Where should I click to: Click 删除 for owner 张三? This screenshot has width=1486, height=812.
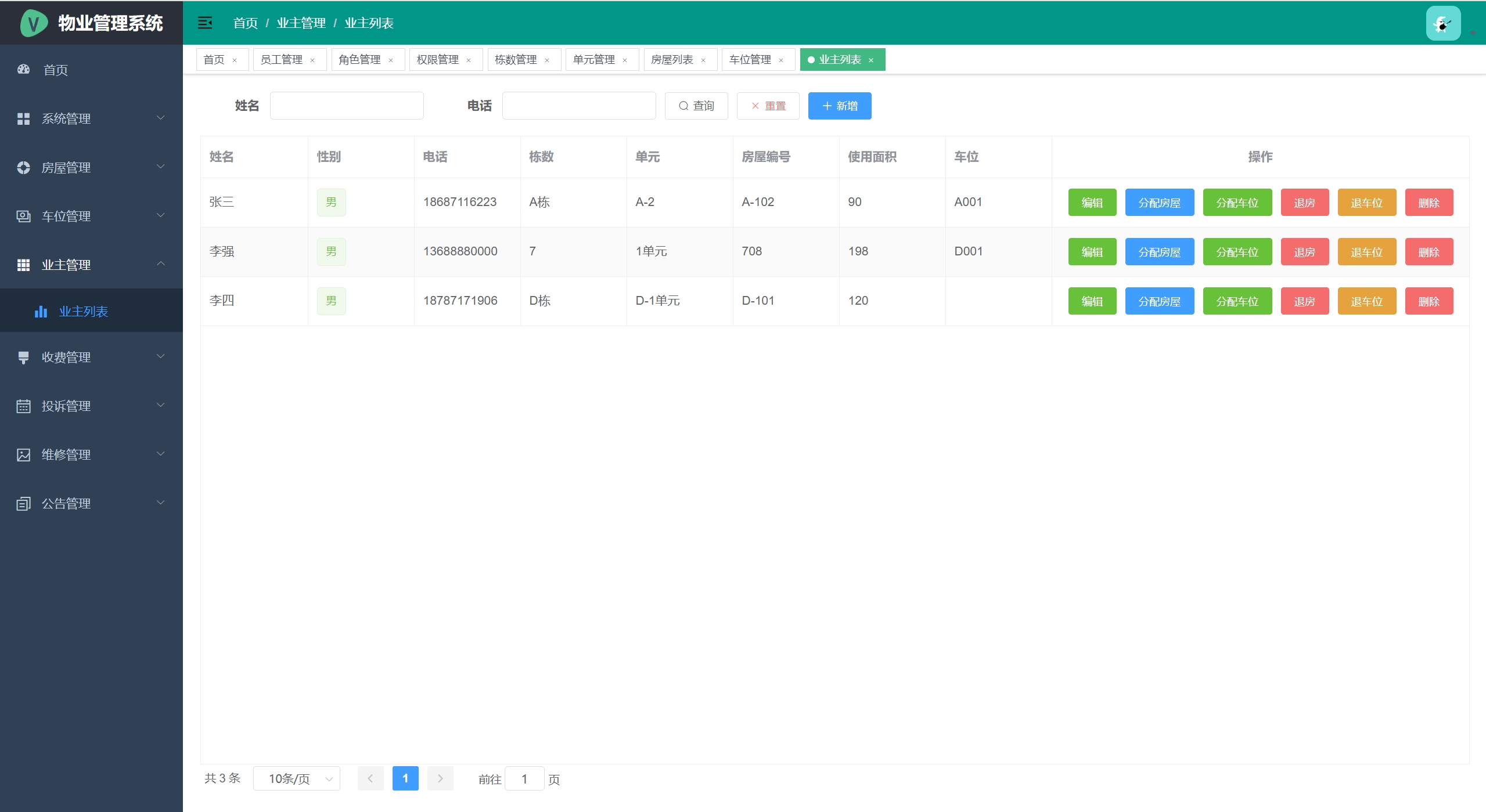tap(1429, 203)
